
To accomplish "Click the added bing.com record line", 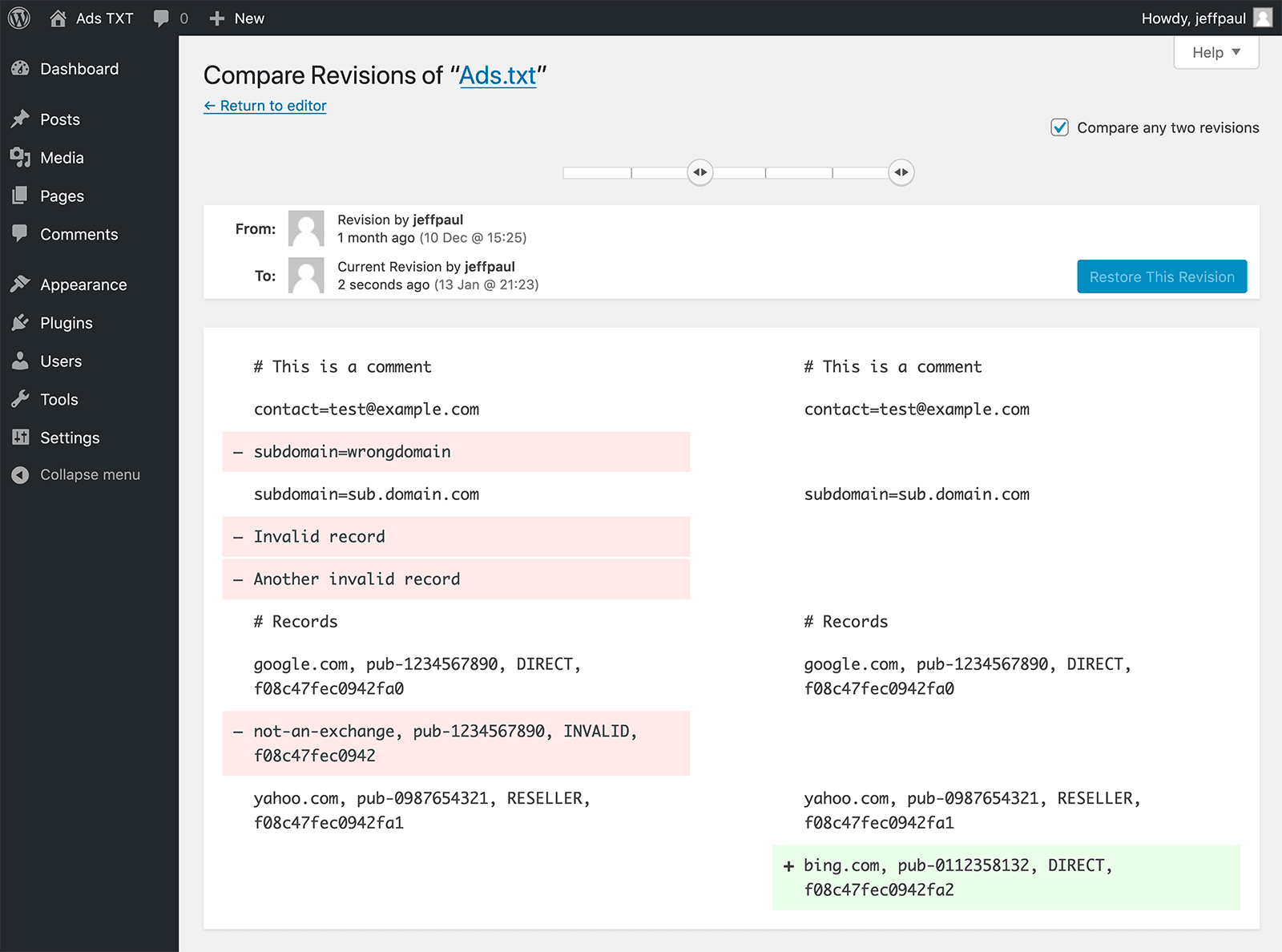I will [1006, 877].
